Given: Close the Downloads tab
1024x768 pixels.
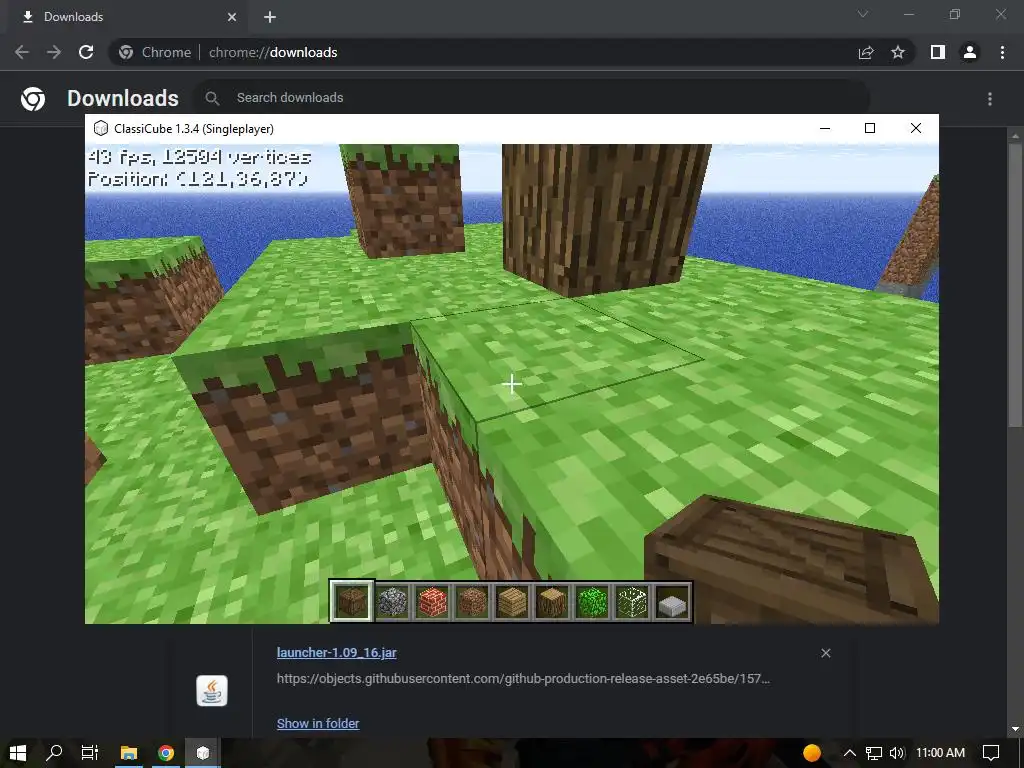Looking at the screenshot, I should click(x=232, y=17).
